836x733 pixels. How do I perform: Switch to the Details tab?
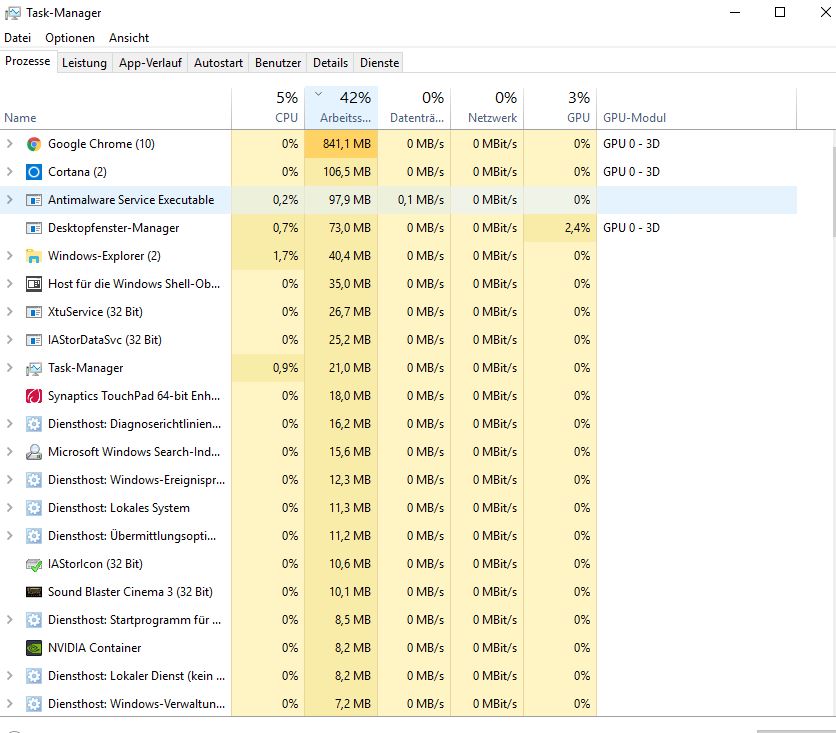[x=330, y=63]
